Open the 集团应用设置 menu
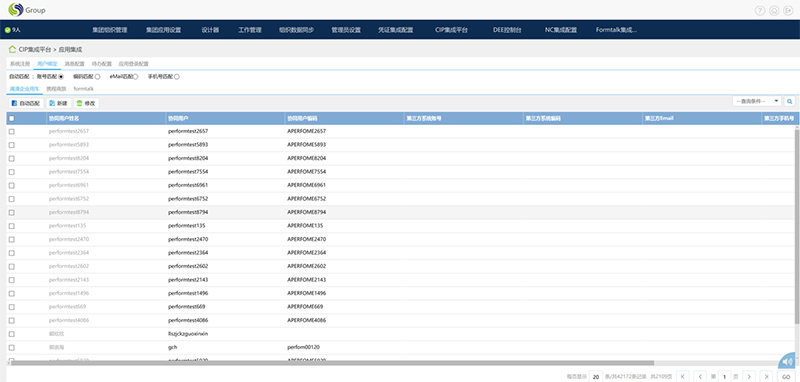The image size is (800, 382). [163, 30]
